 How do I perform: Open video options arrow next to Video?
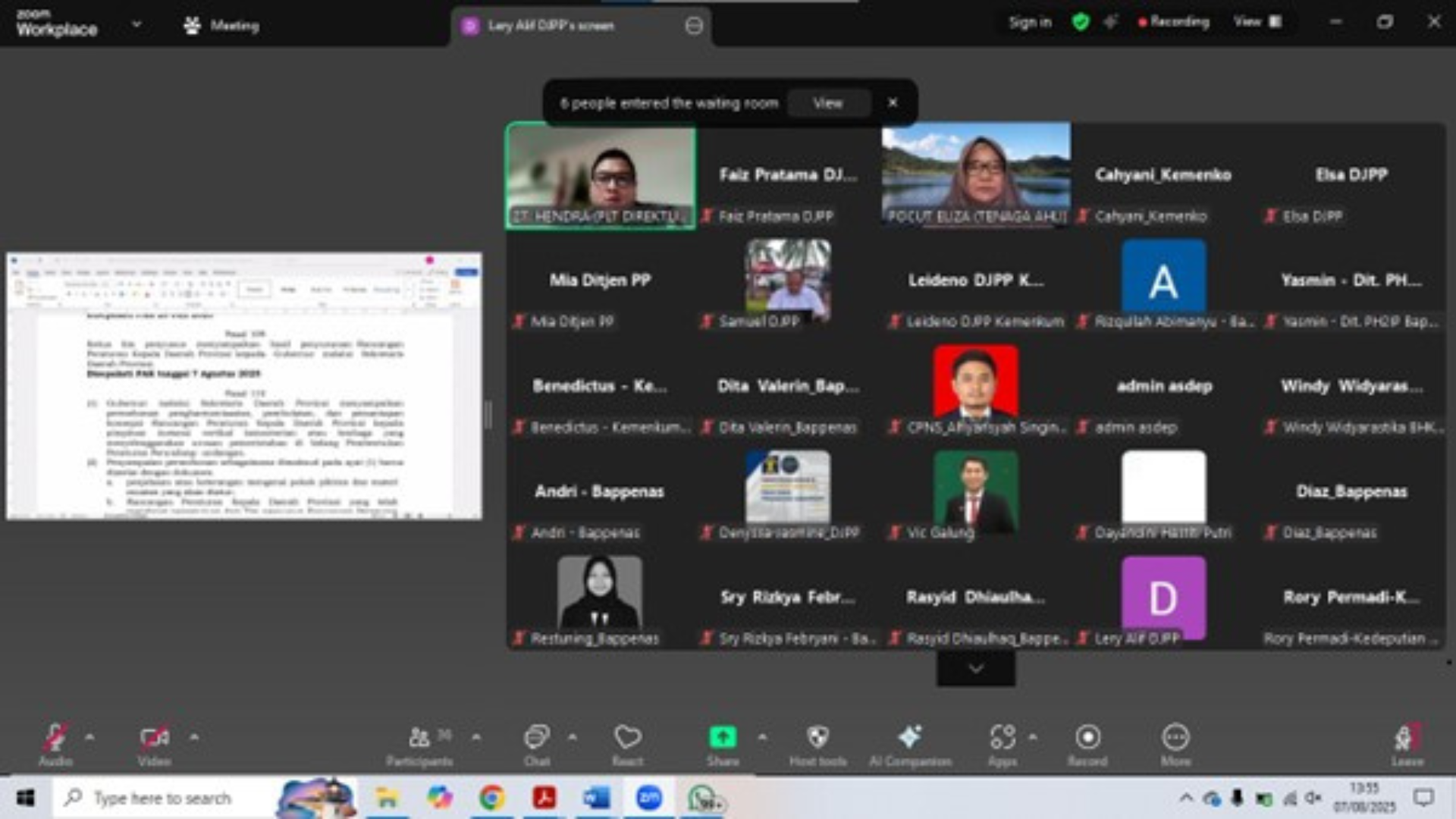tap(194, 737)
